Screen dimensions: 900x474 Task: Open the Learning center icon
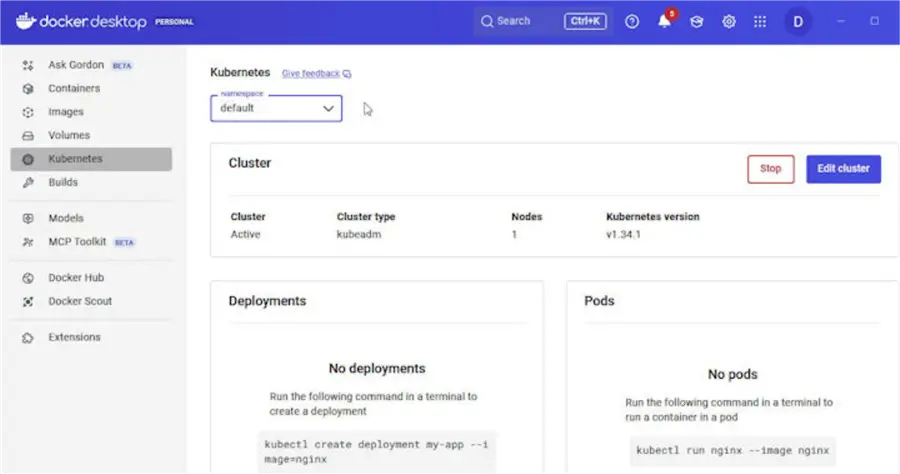click(x=696, y=22)
